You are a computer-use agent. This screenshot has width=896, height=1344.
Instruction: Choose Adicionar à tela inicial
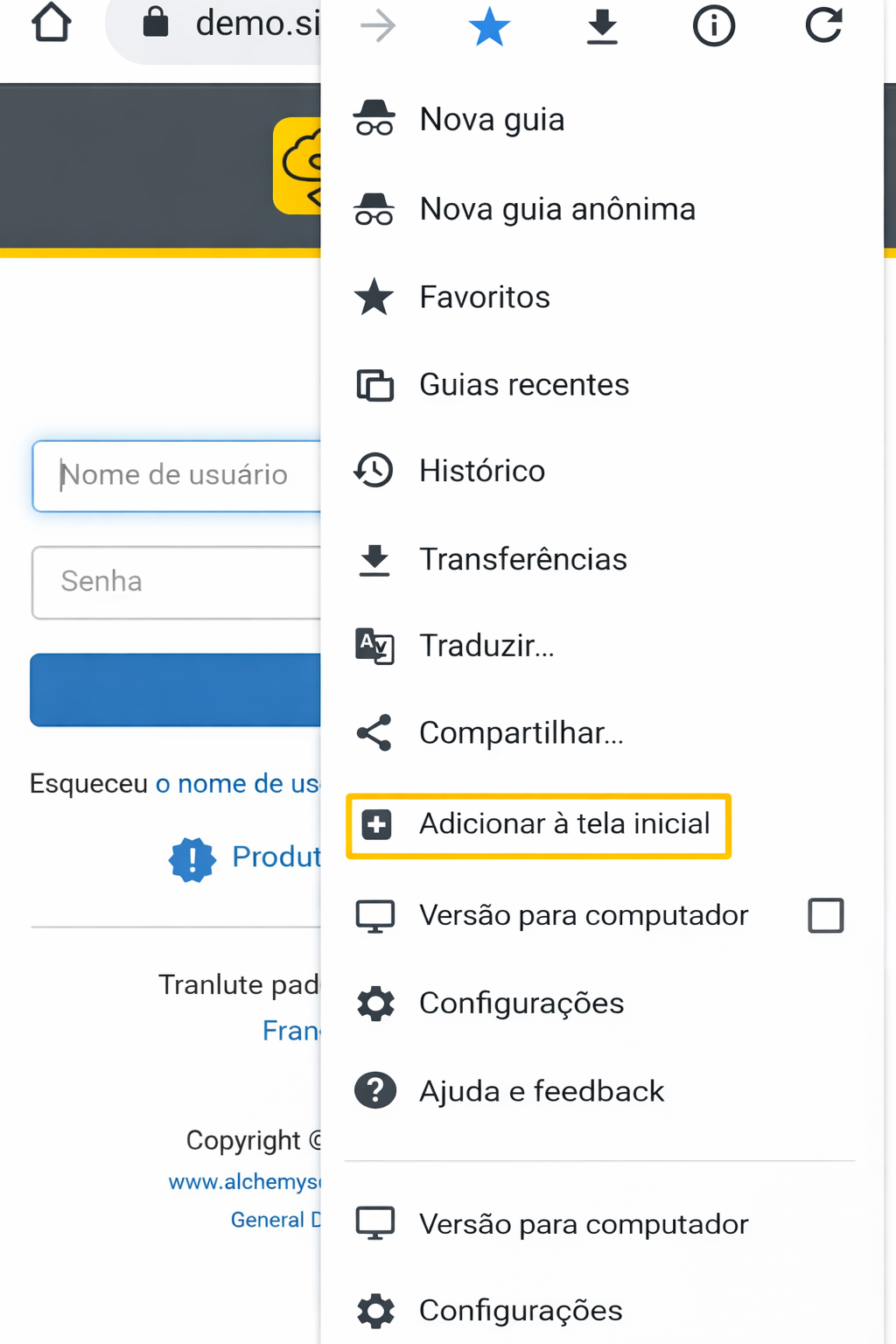pos(564,824)
